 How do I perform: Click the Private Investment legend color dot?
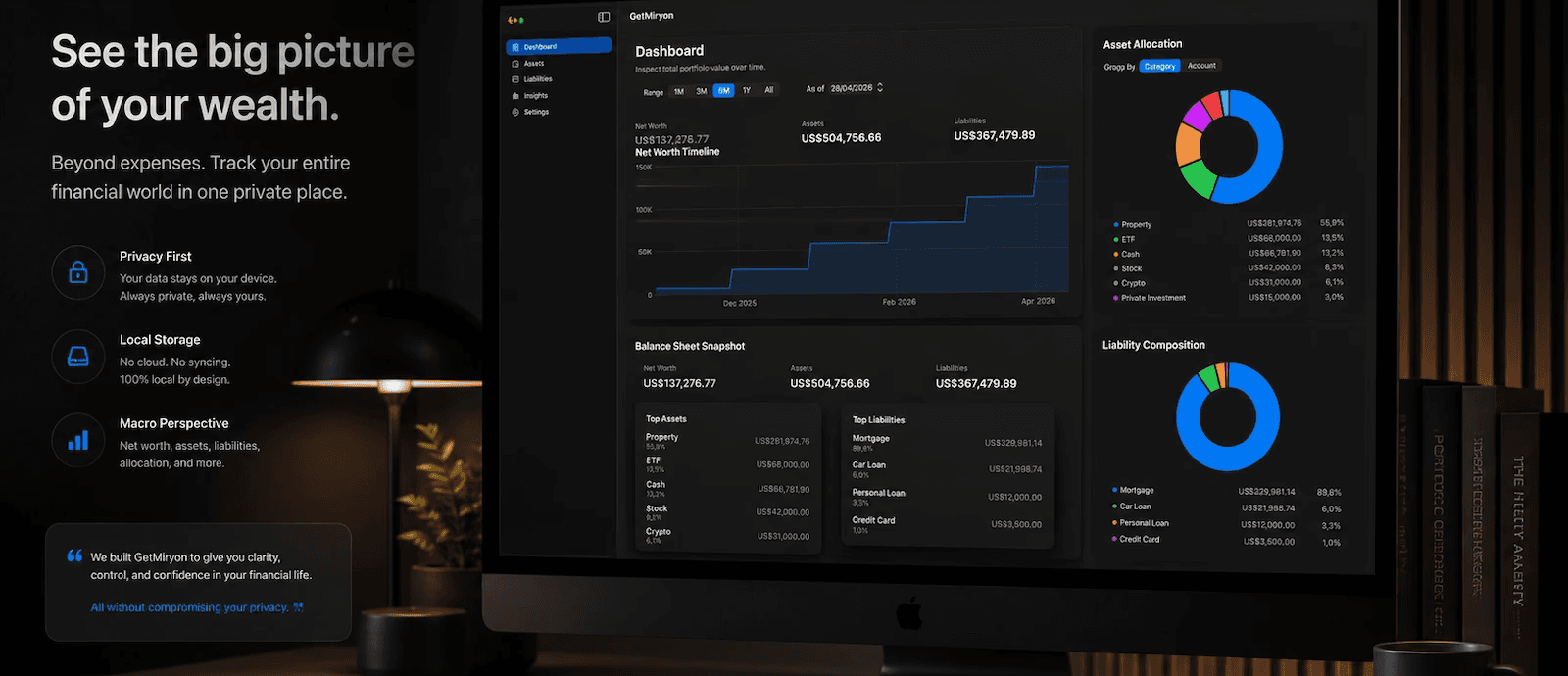pos(1115,298)
